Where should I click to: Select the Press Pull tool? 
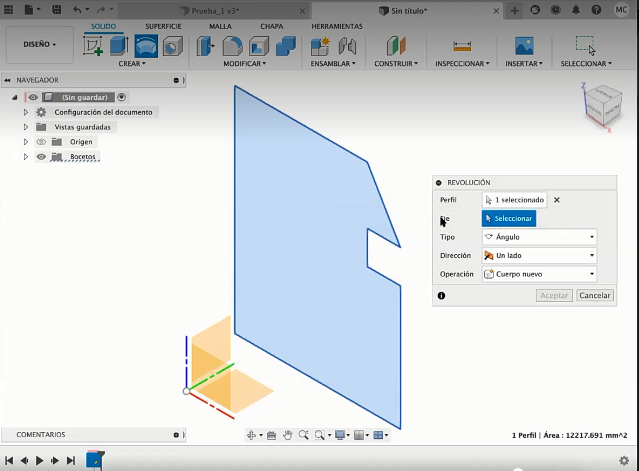coord(205,46)
